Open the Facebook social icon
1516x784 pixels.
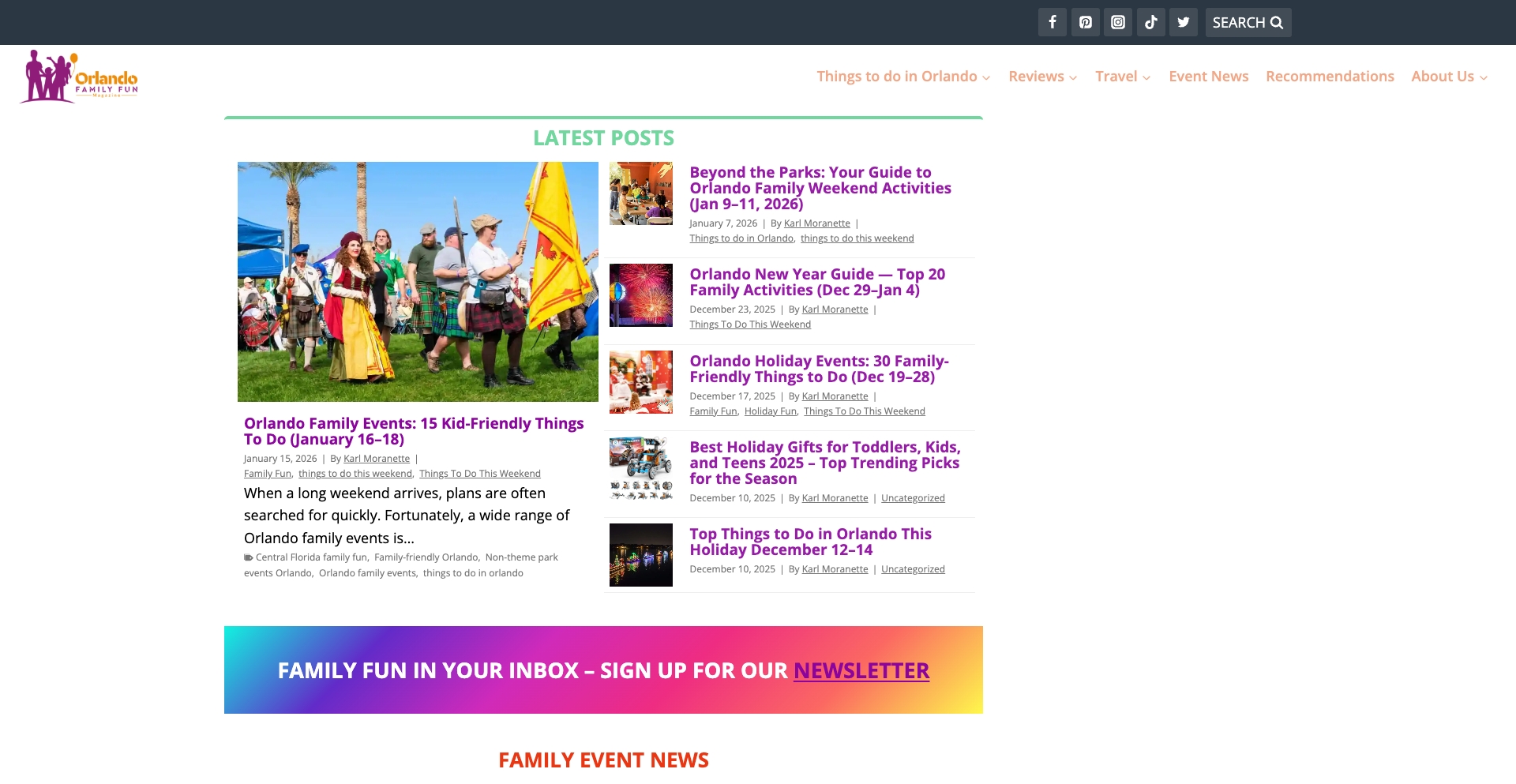[1052, 21]
